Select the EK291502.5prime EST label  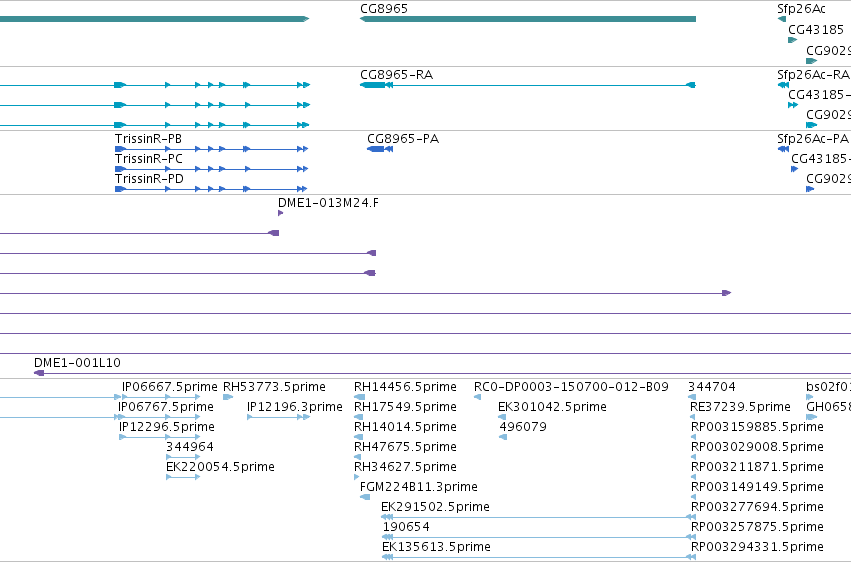click(435, 507)
